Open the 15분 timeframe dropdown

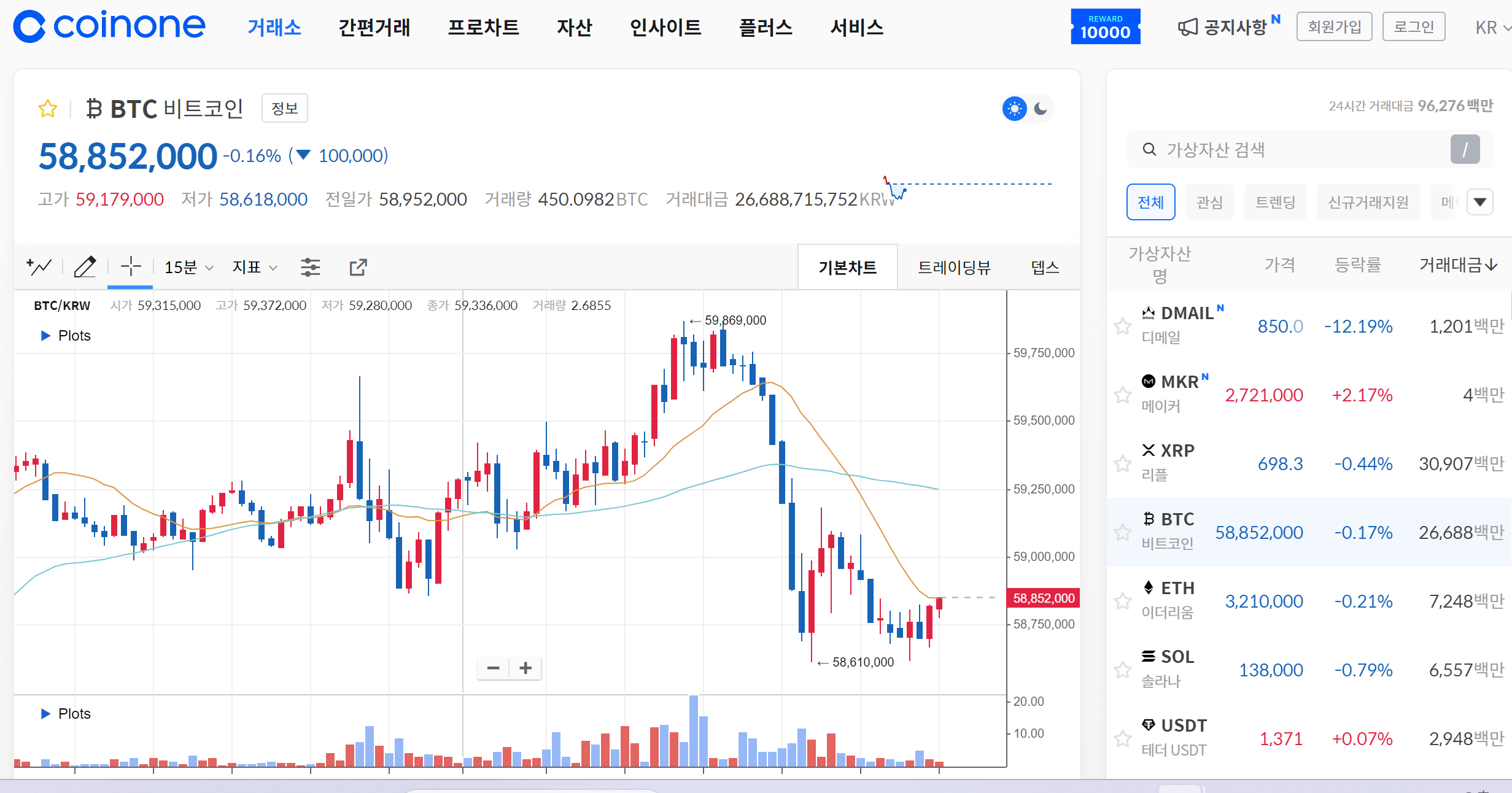tap(187, 267)
